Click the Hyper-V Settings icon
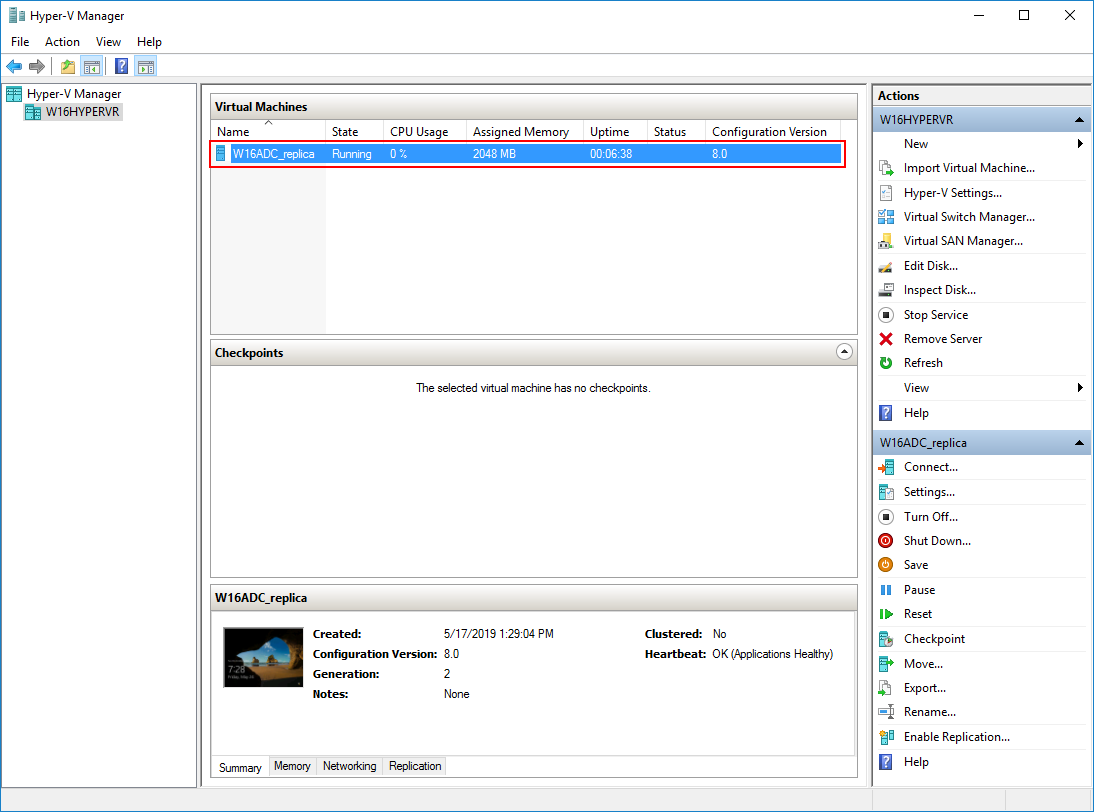1094x812 pixels. pos(886,193)
